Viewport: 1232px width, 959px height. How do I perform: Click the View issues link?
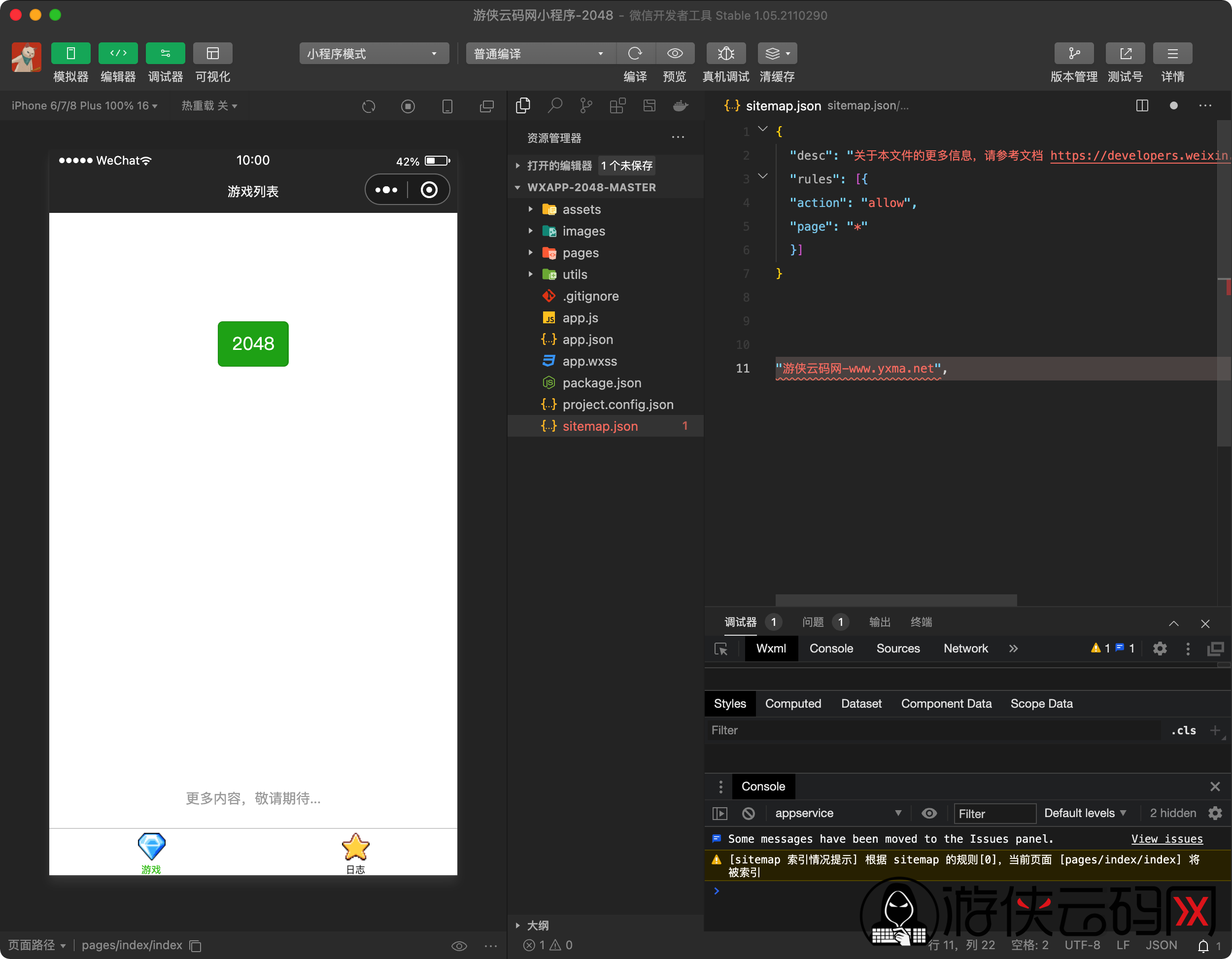tap(1167, 839)
